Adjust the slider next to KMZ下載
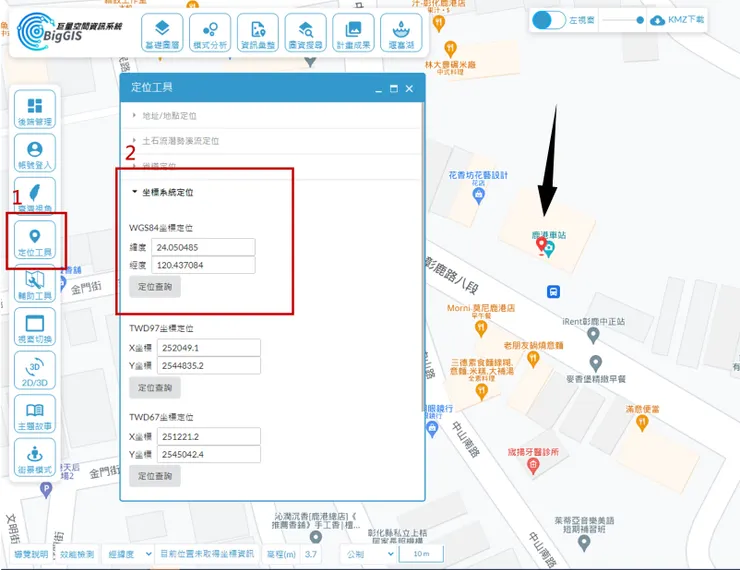Image resolution: width=740 pixels, height=570 pixels. point(622,20)
